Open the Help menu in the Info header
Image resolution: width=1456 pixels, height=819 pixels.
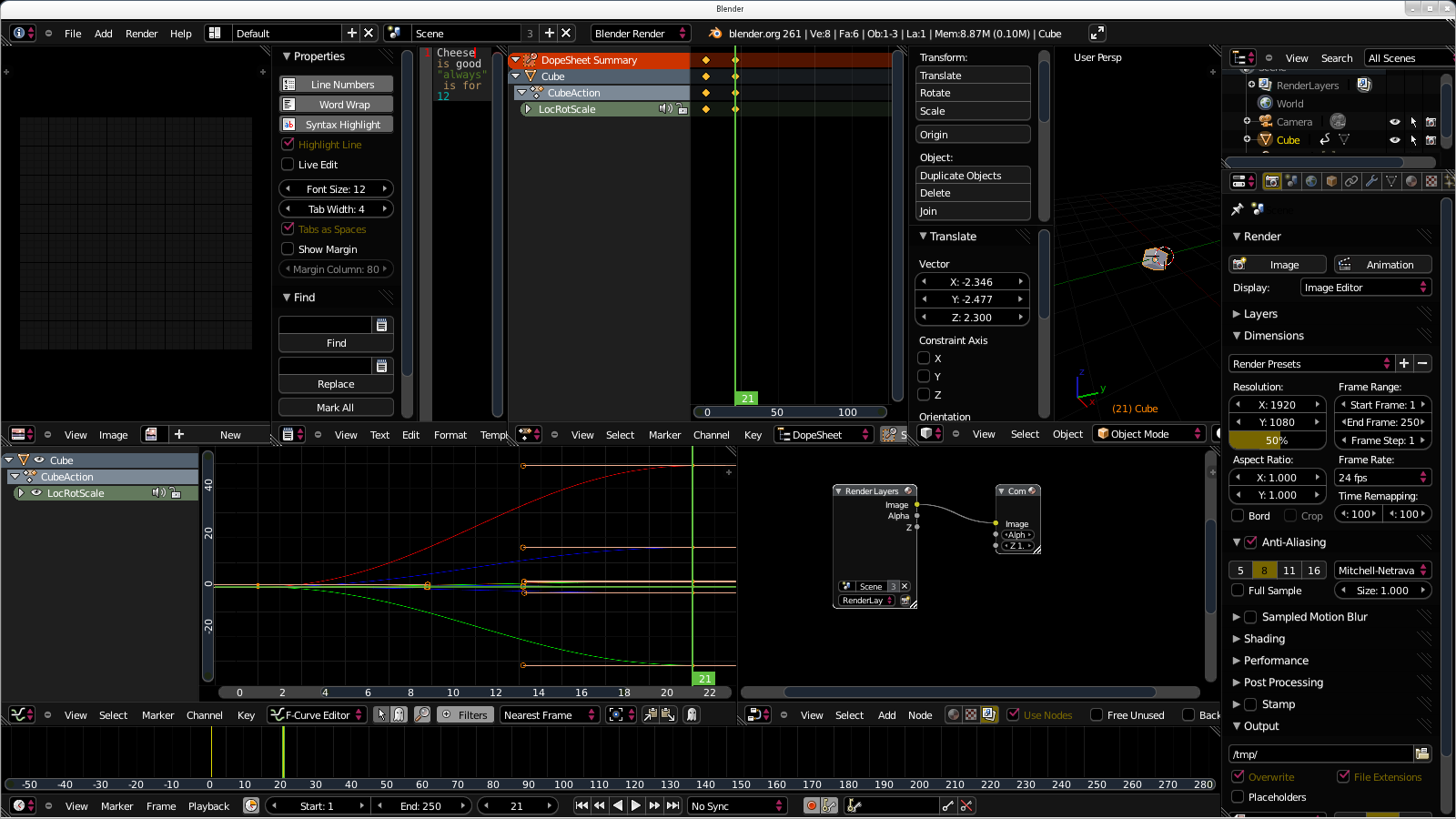click(181, 34)
